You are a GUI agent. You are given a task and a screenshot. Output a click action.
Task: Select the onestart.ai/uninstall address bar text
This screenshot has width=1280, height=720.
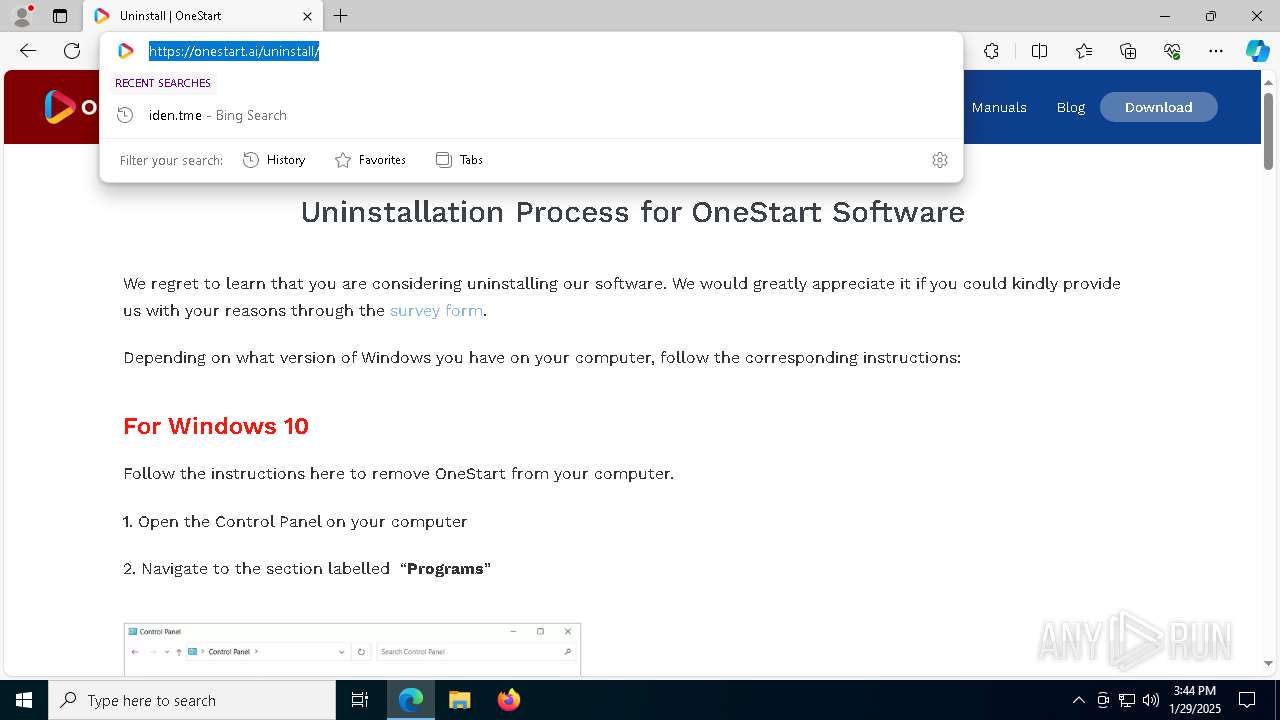(x=234, y=51)
